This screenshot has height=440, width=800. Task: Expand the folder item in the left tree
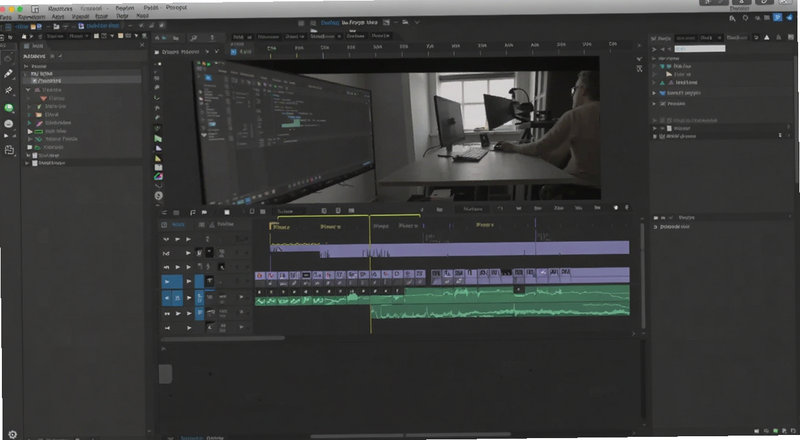click(x=30, y=114)
